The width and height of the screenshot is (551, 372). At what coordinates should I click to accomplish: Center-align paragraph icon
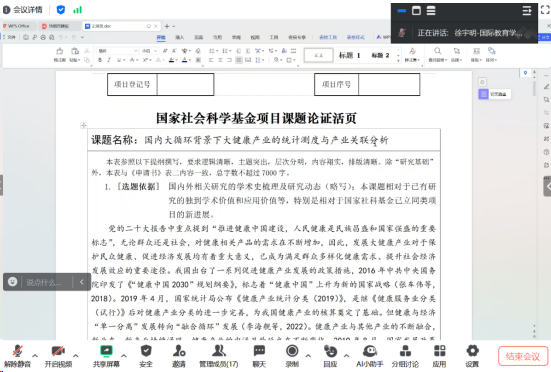(220, 60)
